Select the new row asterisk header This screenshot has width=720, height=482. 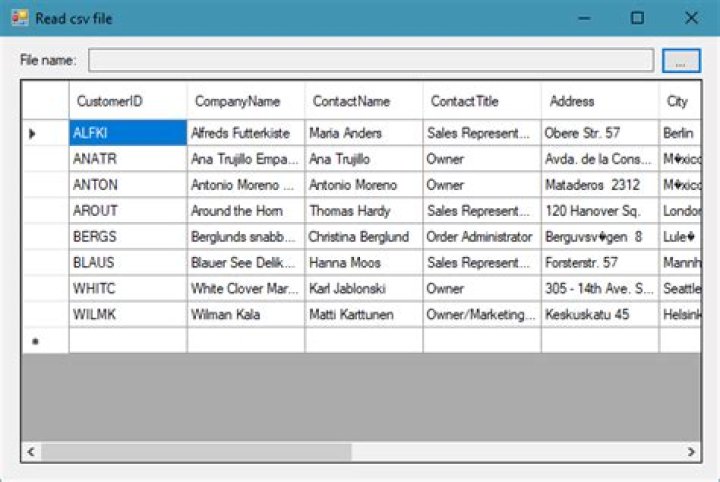(45, 341)
